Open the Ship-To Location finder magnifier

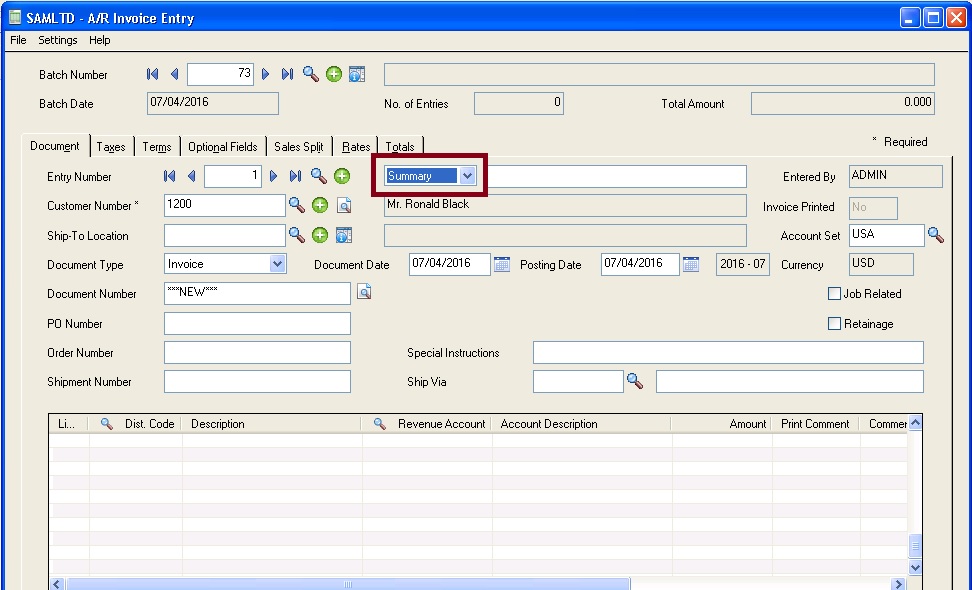point(297,235)
